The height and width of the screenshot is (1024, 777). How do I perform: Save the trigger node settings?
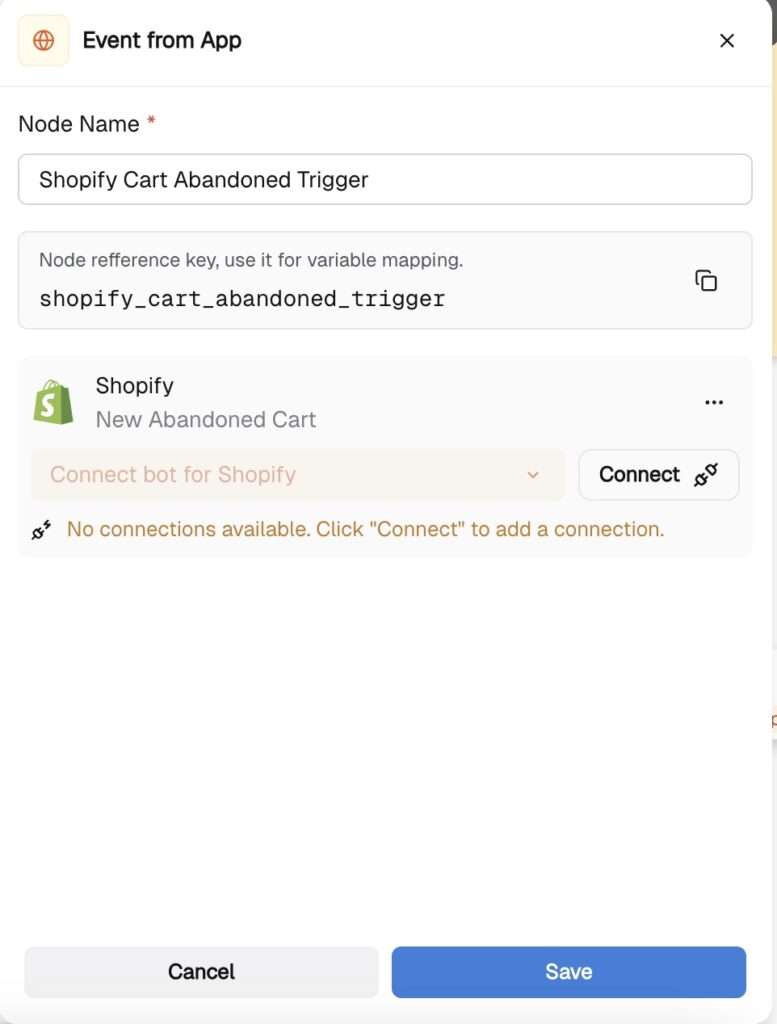(x=568, y=972)
